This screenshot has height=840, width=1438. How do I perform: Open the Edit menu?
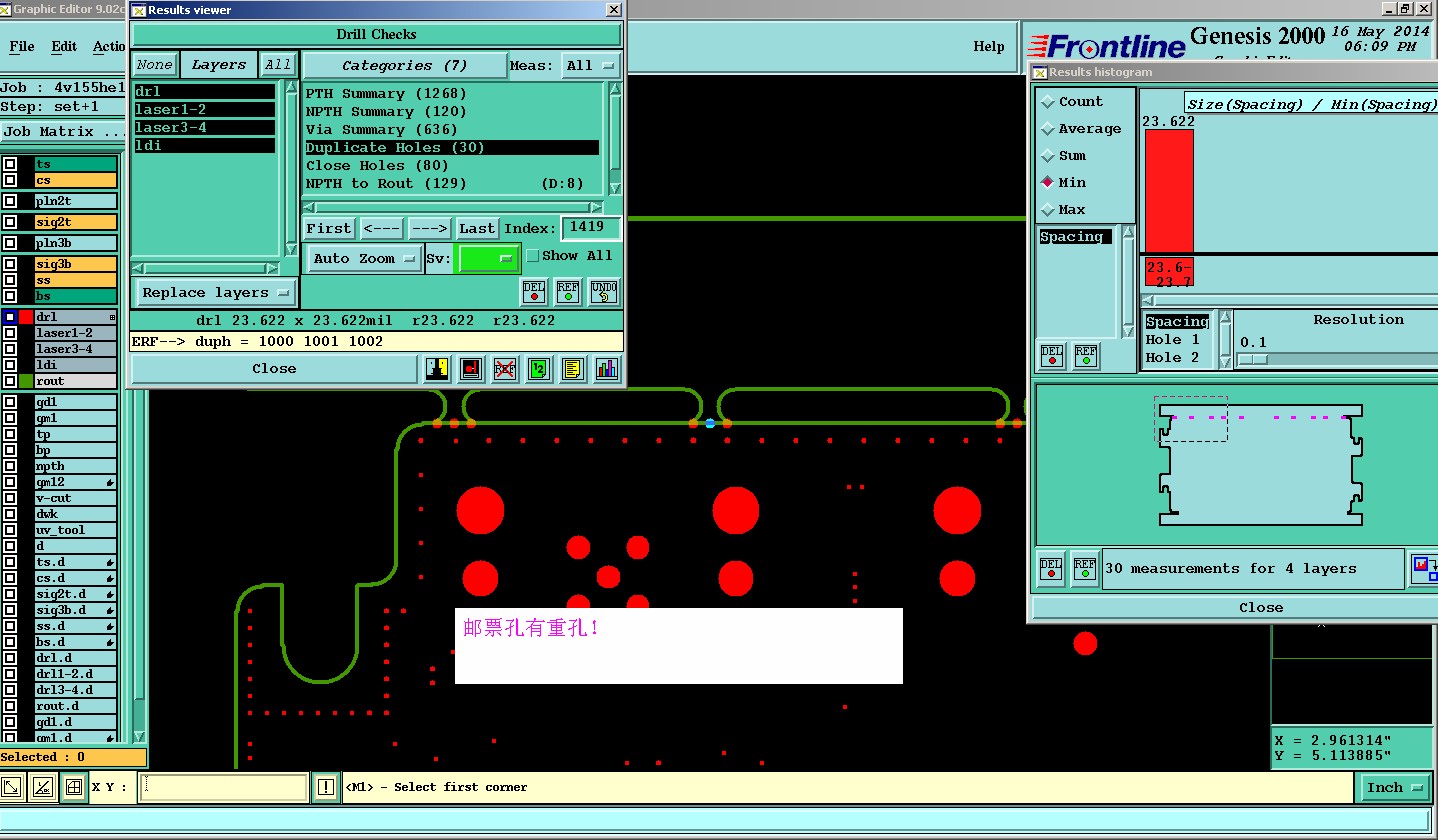tap(64, 46)
